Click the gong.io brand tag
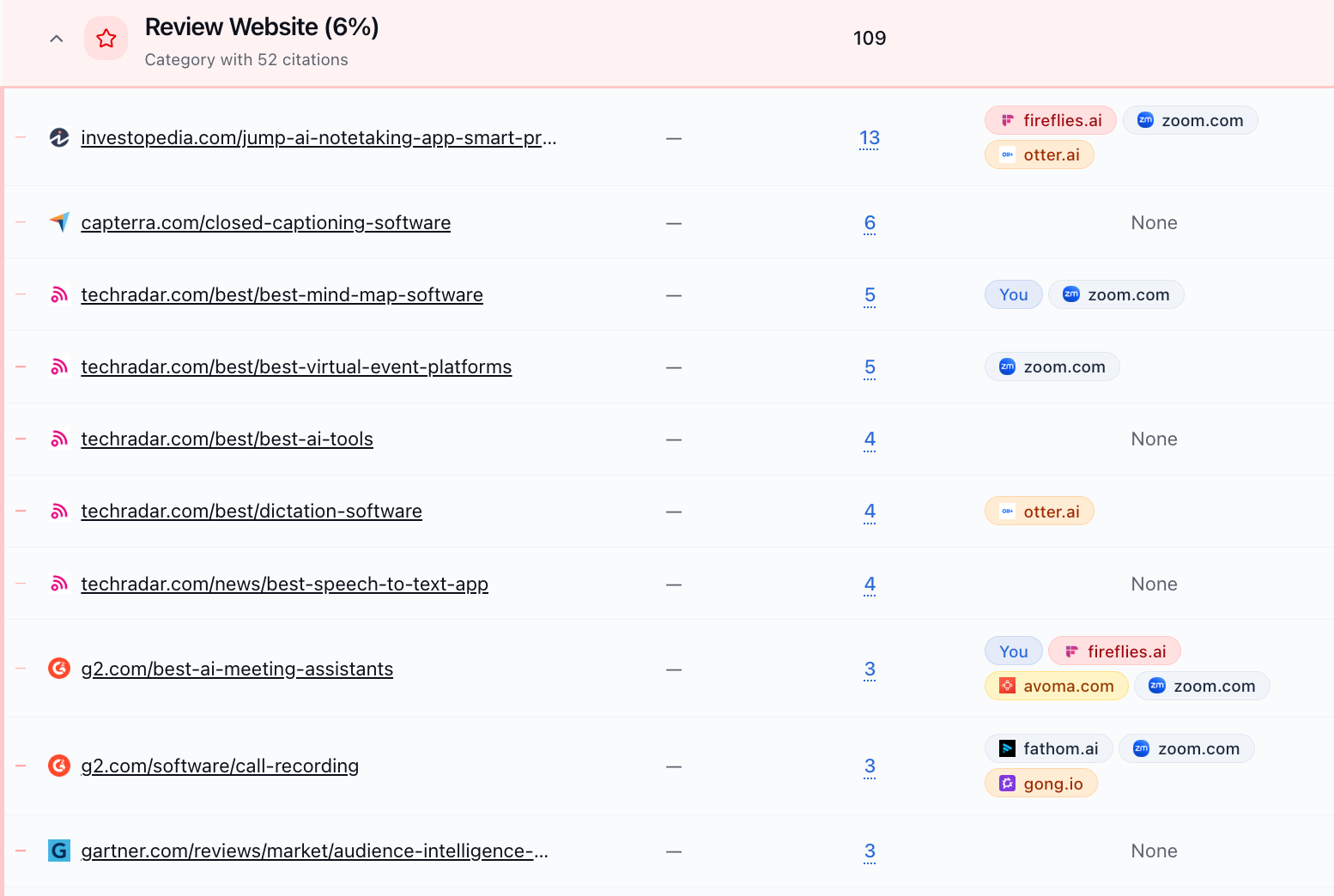This screenshot has width=1334, height=896. click(x=1040, y=784)
